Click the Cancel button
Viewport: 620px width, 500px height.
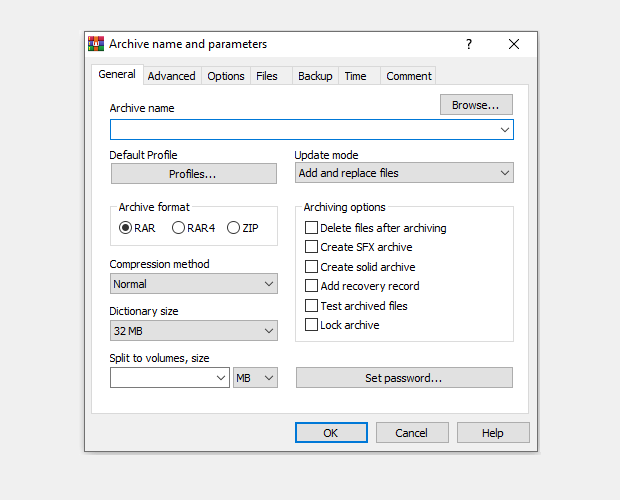pyautogui.click(x=412, y=433)
